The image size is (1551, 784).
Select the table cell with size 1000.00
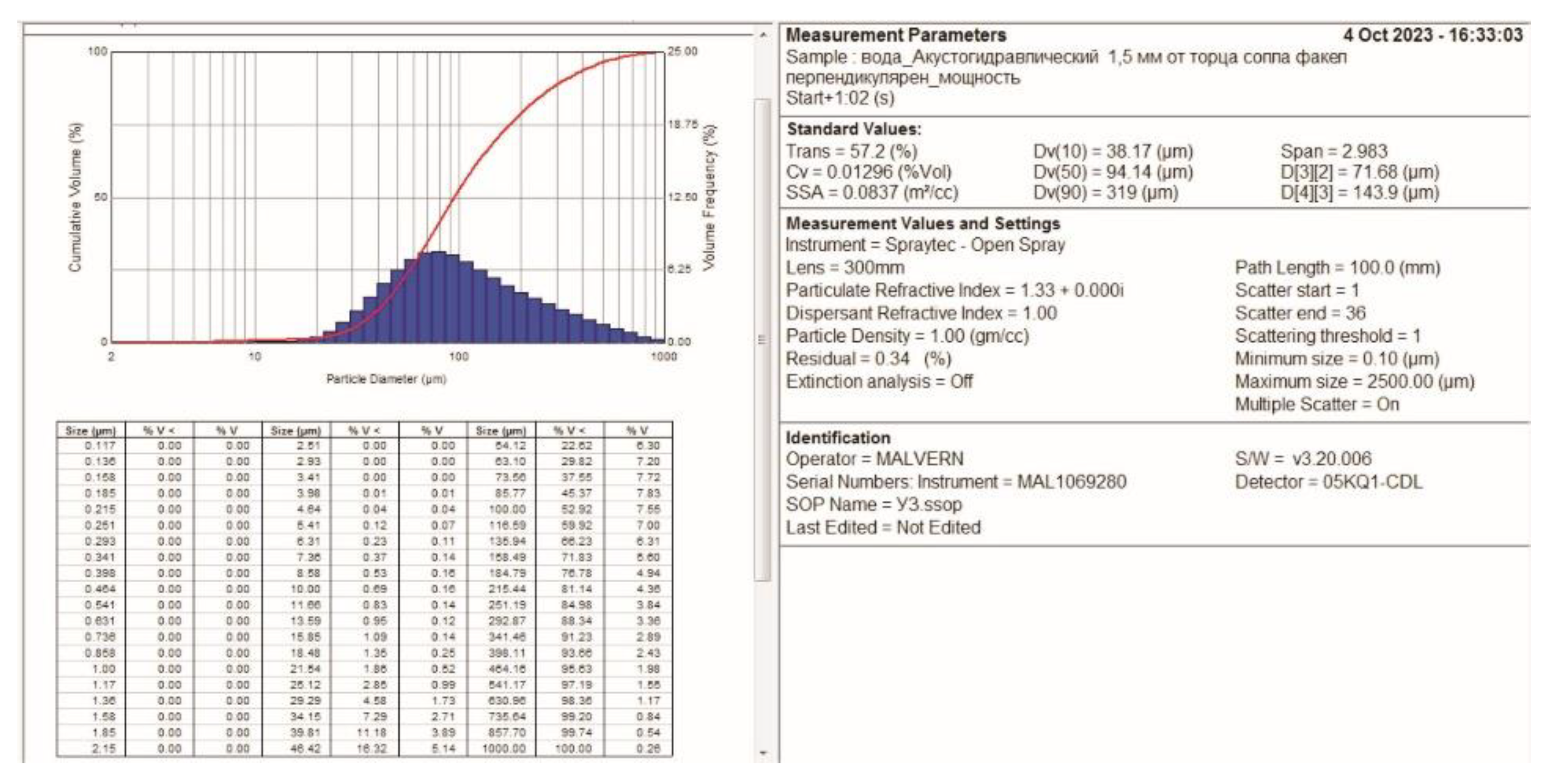click(503, 748)
